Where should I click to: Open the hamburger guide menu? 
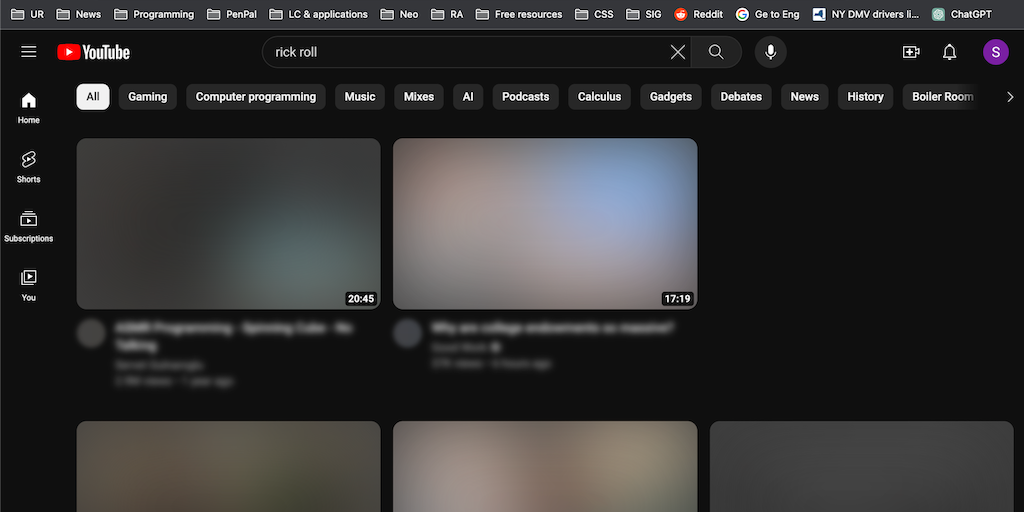pyautogui.click(x=28, y=52)
